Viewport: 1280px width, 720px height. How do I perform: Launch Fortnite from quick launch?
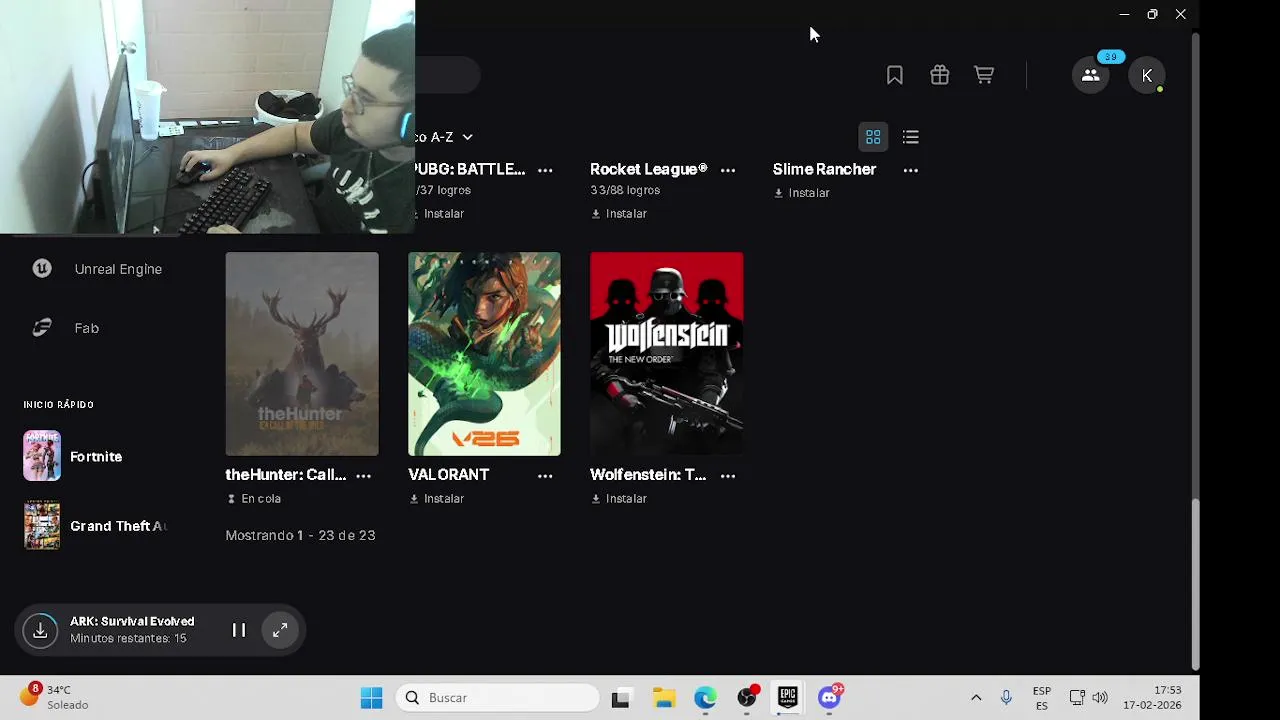96,457
